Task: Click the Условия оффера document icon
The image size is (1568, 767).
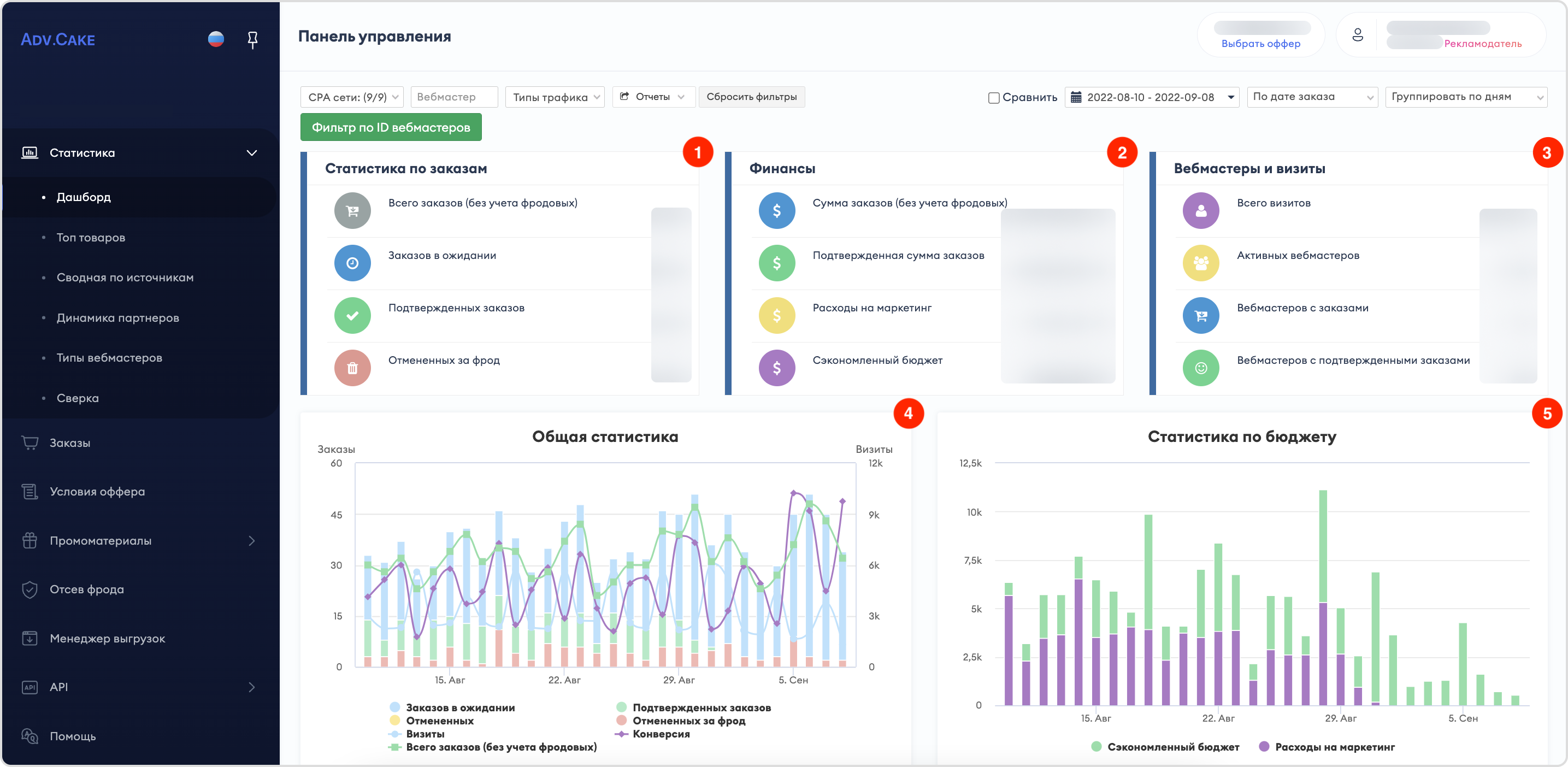Action: click(x=30, y=491)
